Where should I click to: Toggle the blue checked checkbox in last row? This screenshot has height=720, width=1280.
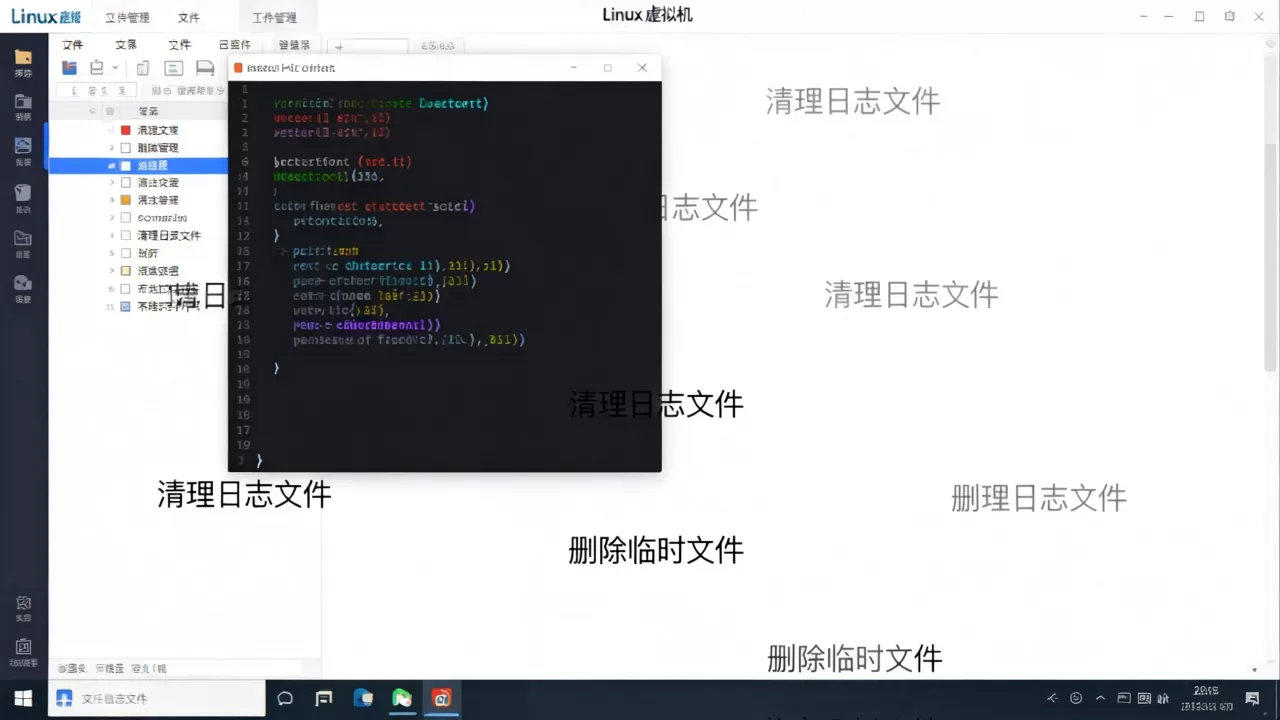click(125, 306)
